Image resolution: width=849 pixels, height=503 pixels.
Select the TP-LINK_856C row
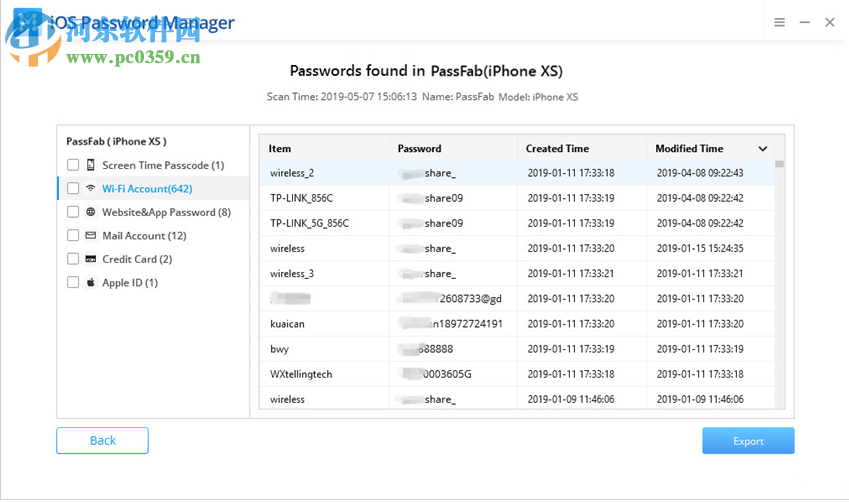point(517,198)
